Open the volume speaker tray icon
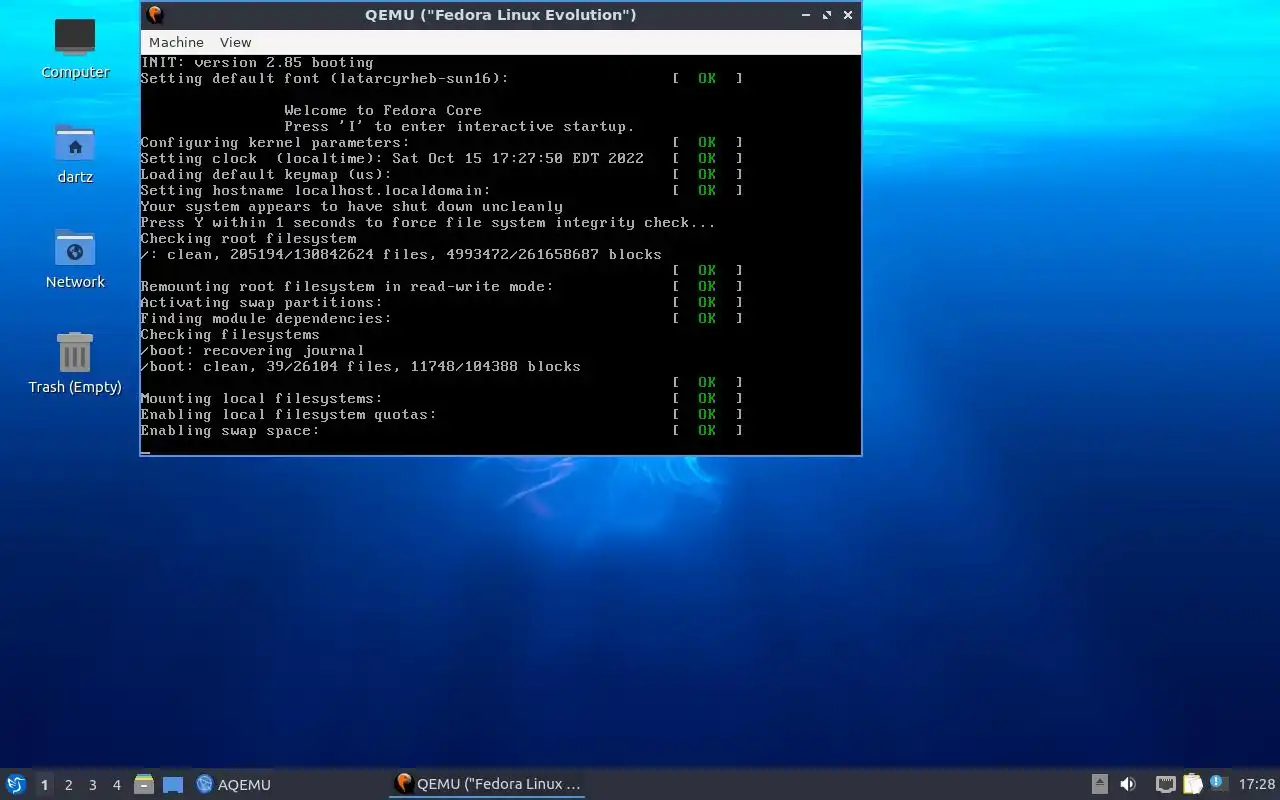The width and height of the screenshot is (1280, 800). (1128, 785)
